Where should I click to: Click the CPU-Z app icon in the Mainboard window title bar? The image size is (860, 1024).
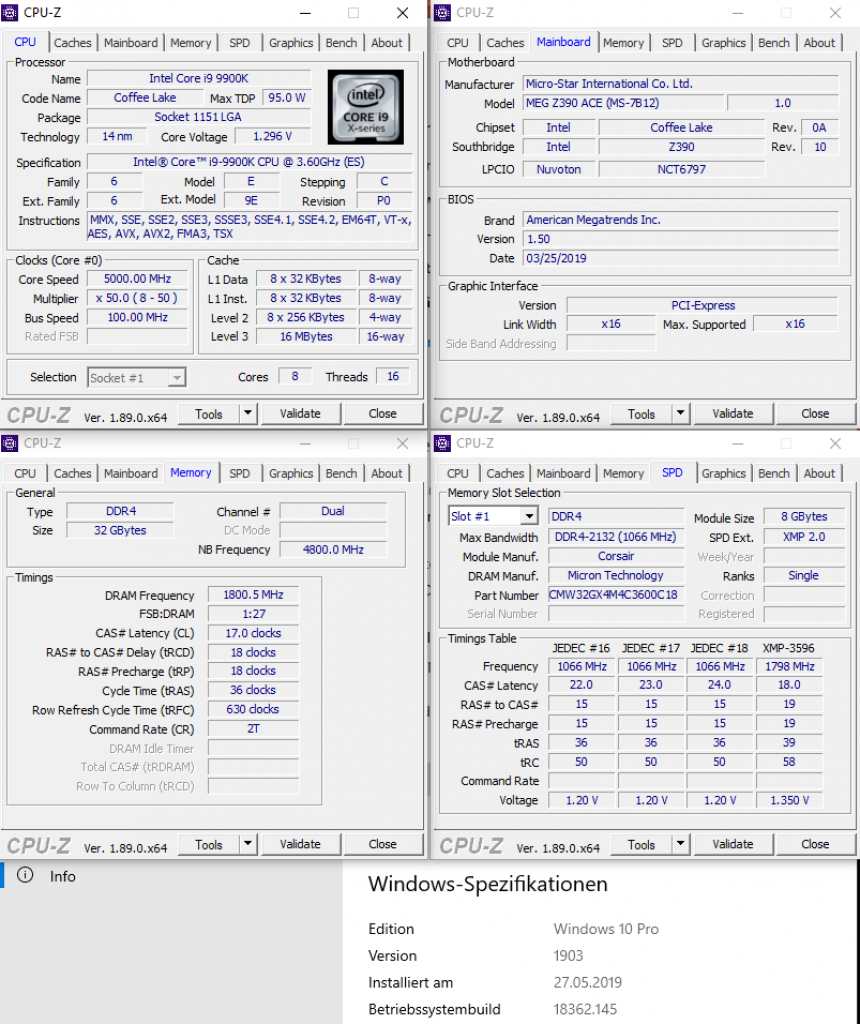(x=442, y=12)
